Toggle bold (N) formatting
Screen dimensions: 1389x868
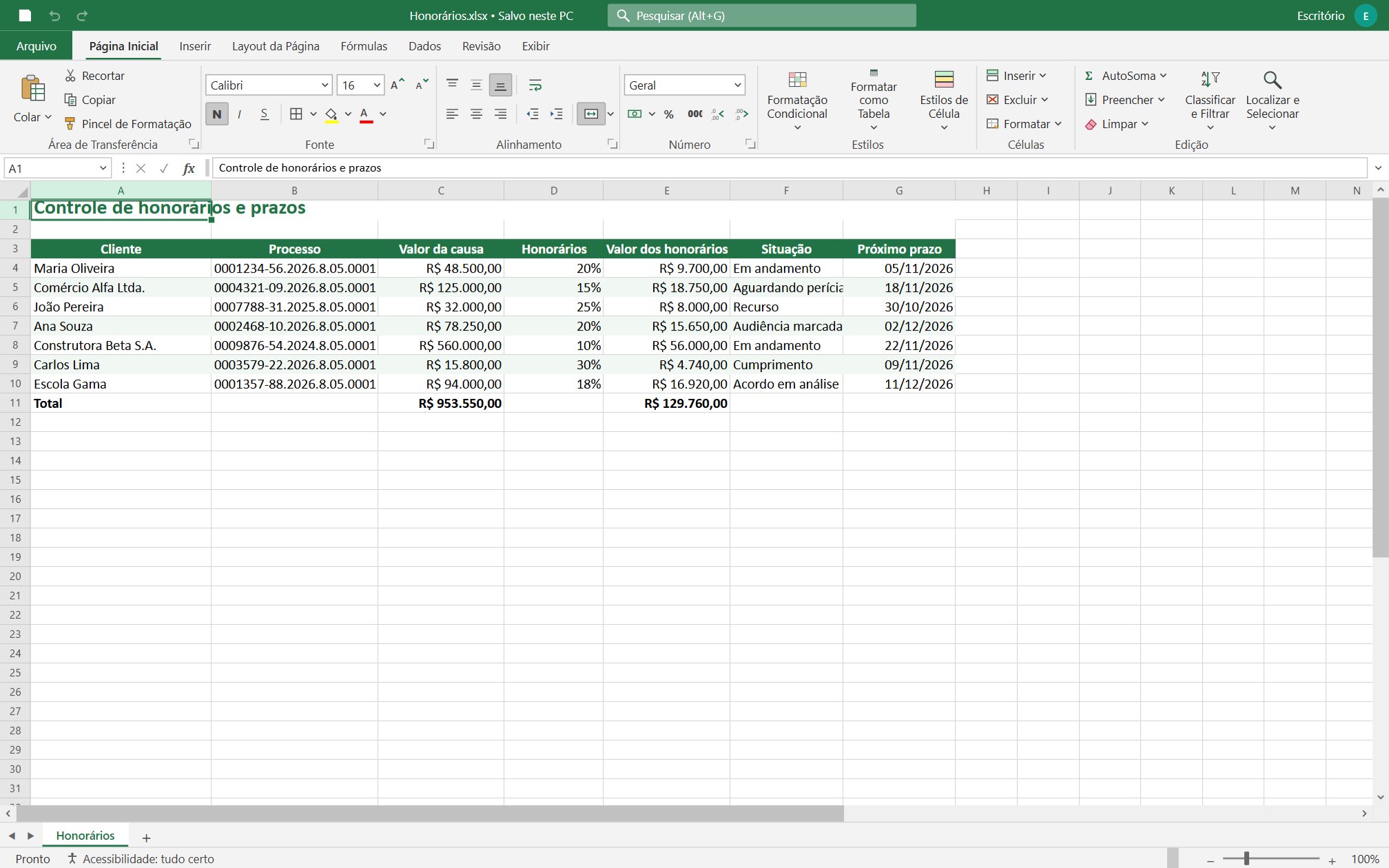pyautogui.click(x=217, y=114)
